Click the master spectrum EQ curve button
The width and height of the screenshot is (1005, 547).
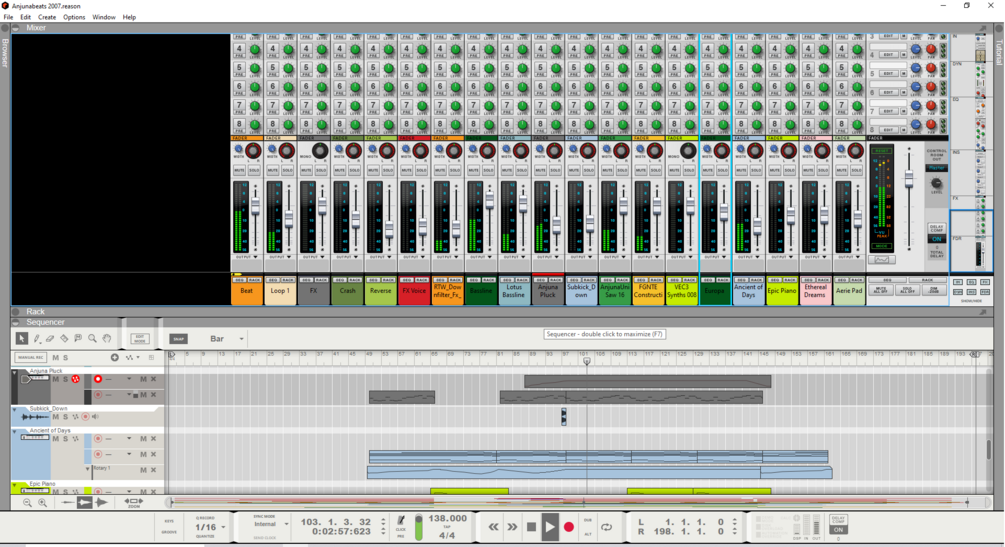[881, 259]
